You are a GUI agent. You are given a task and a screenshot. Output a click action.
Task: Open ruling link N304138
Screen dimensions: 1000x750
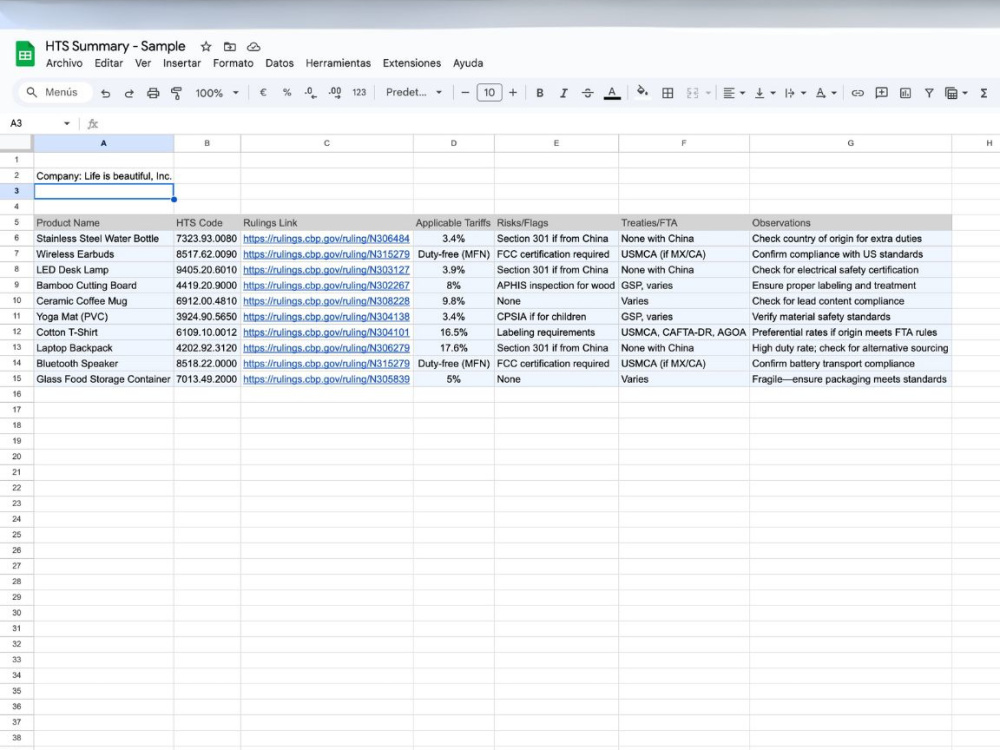pyautogui.click(x=326, y=317)
